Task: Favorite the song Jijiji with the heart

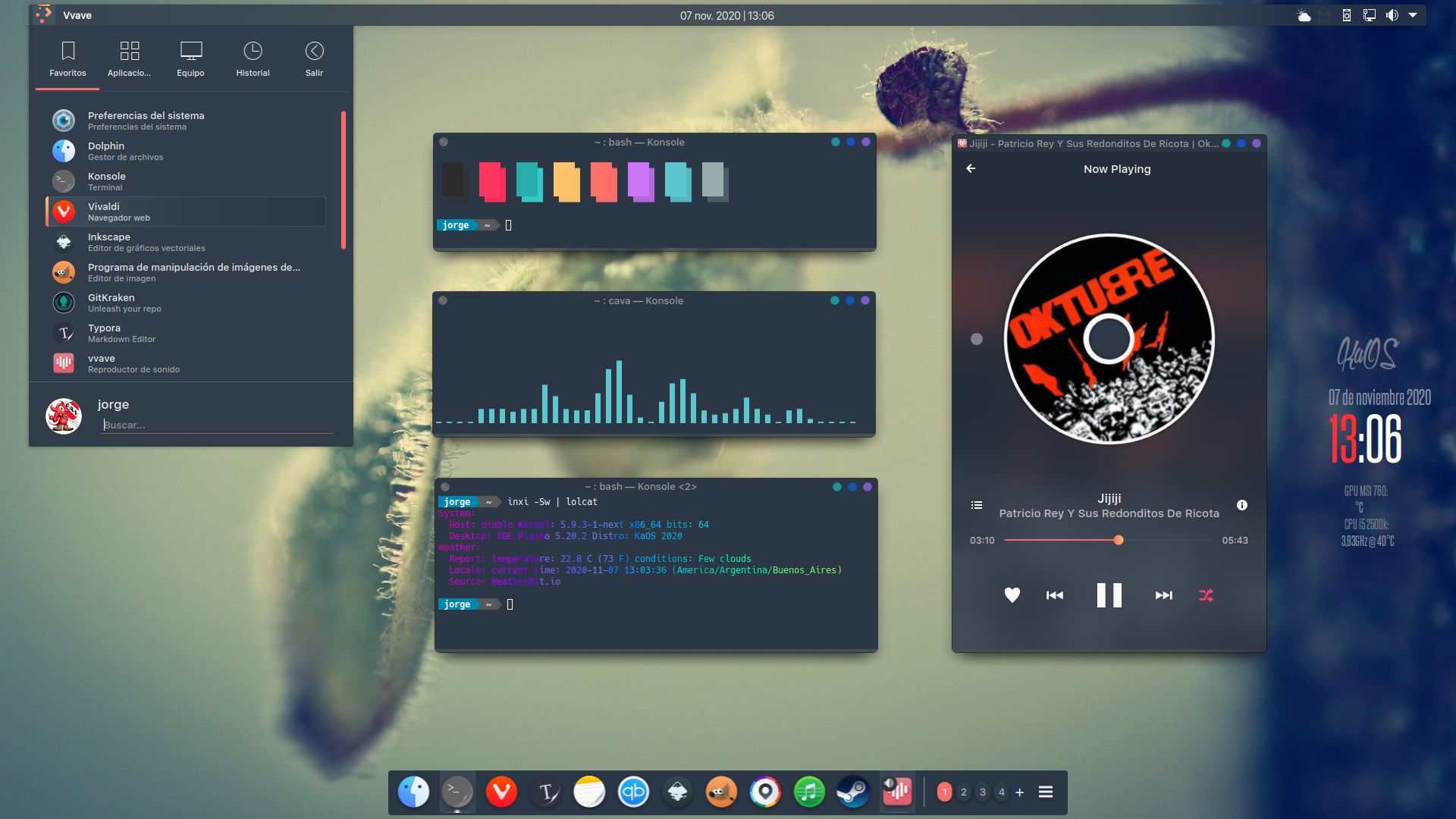Action: tap(1012, 595)
